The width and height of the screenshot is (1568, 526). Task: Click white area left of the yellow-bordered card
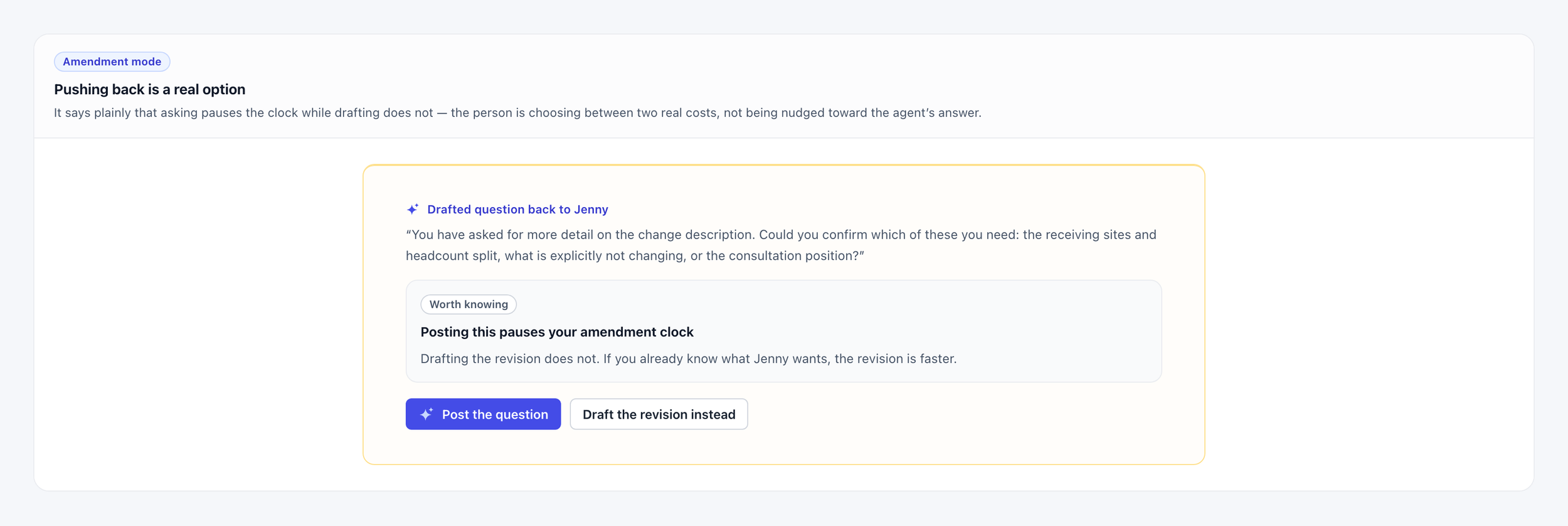[x=201, y=314]
